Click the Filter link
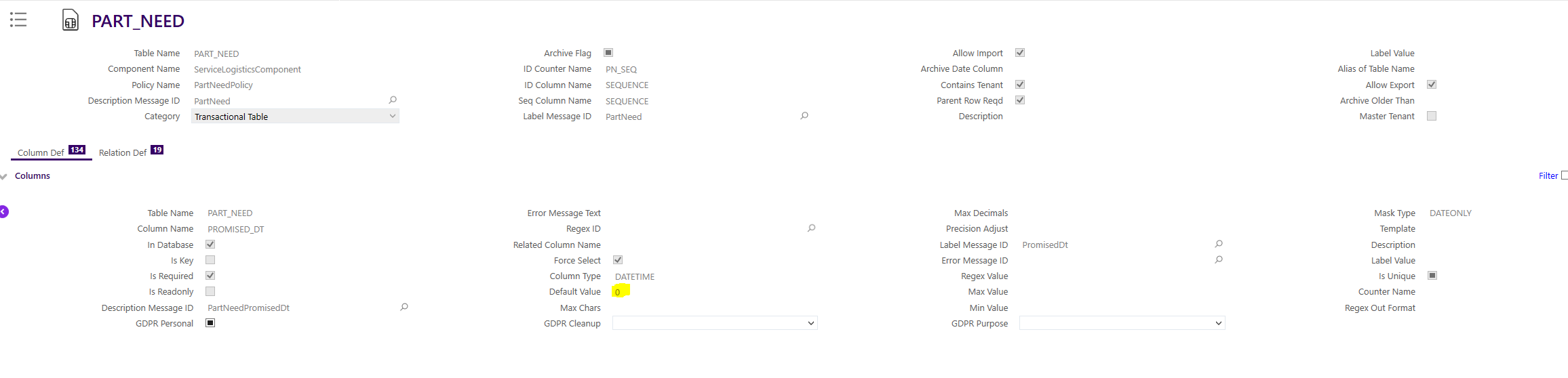 (x=1548, y=175)
